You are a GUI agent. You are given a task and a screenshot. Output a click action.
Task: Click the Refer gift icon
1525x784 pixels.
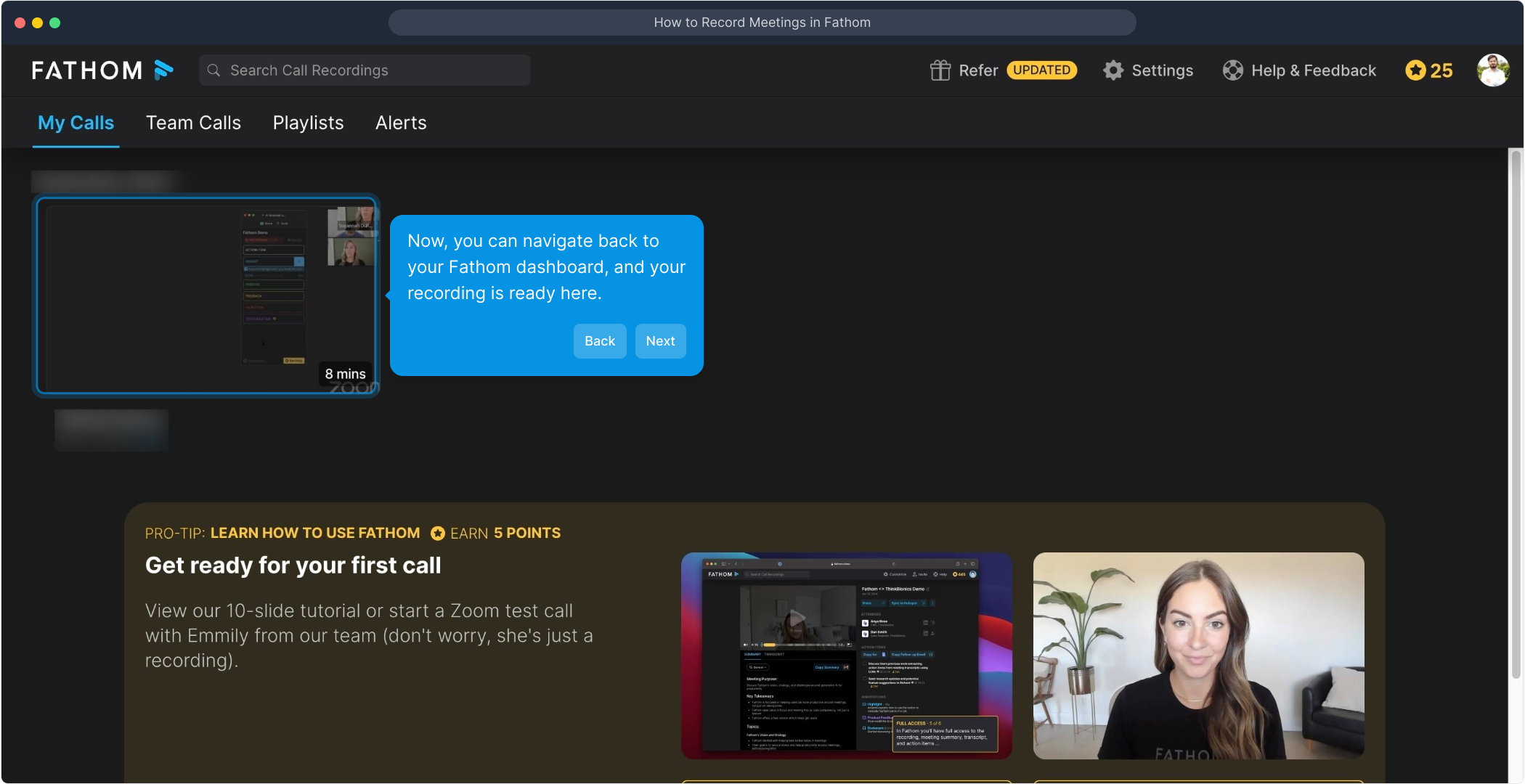(x=940, y=70)
